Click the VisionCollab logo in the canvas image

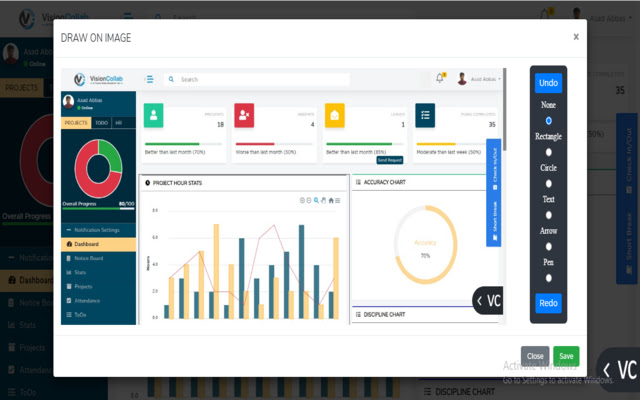tap(98, 79)
